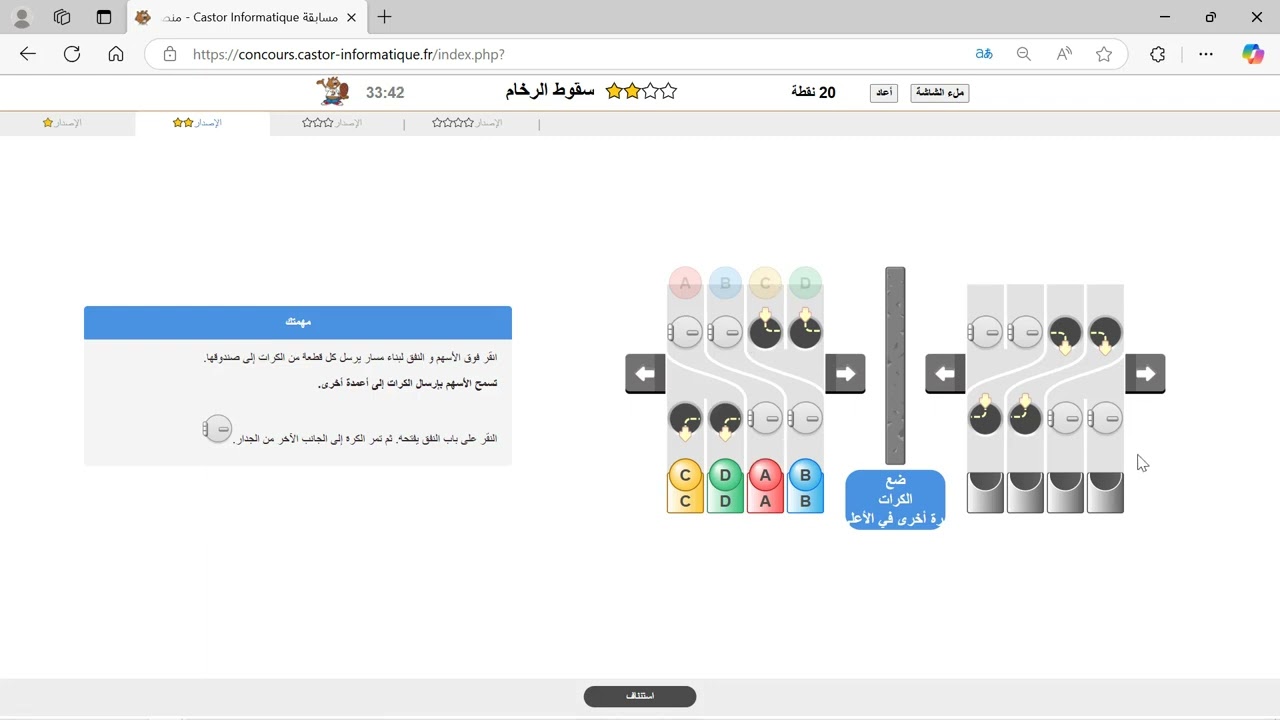Click the faded green ball D at top

point(805,283)
